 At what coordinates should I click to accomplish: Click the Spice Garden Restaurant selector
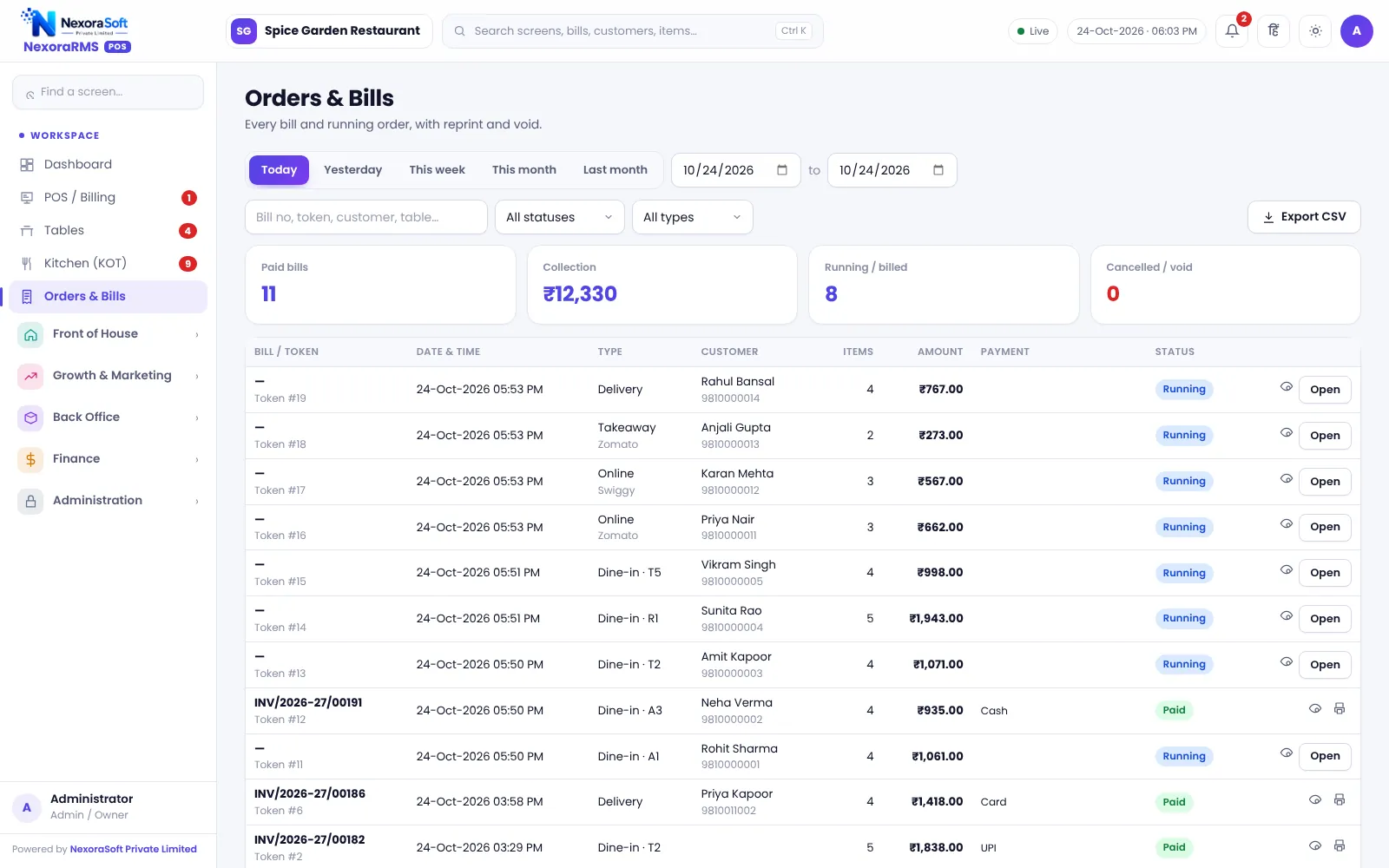click(329, 31)
